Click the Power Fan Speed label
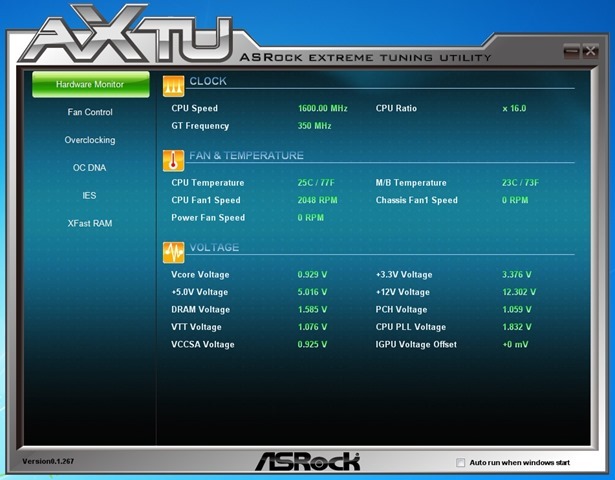 click(x=208, y=218)
